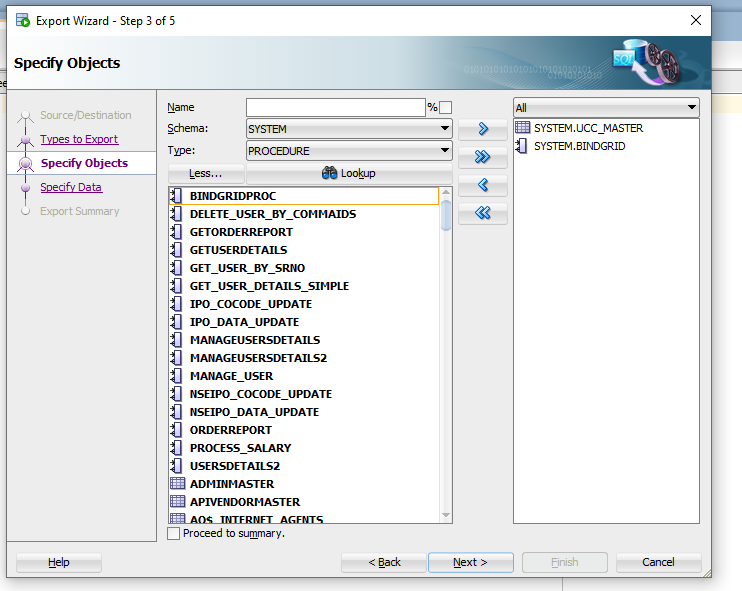Click the PROCESS_SALARY procedure icon
The height and width of the screenshot is (591, 742).
177,448
